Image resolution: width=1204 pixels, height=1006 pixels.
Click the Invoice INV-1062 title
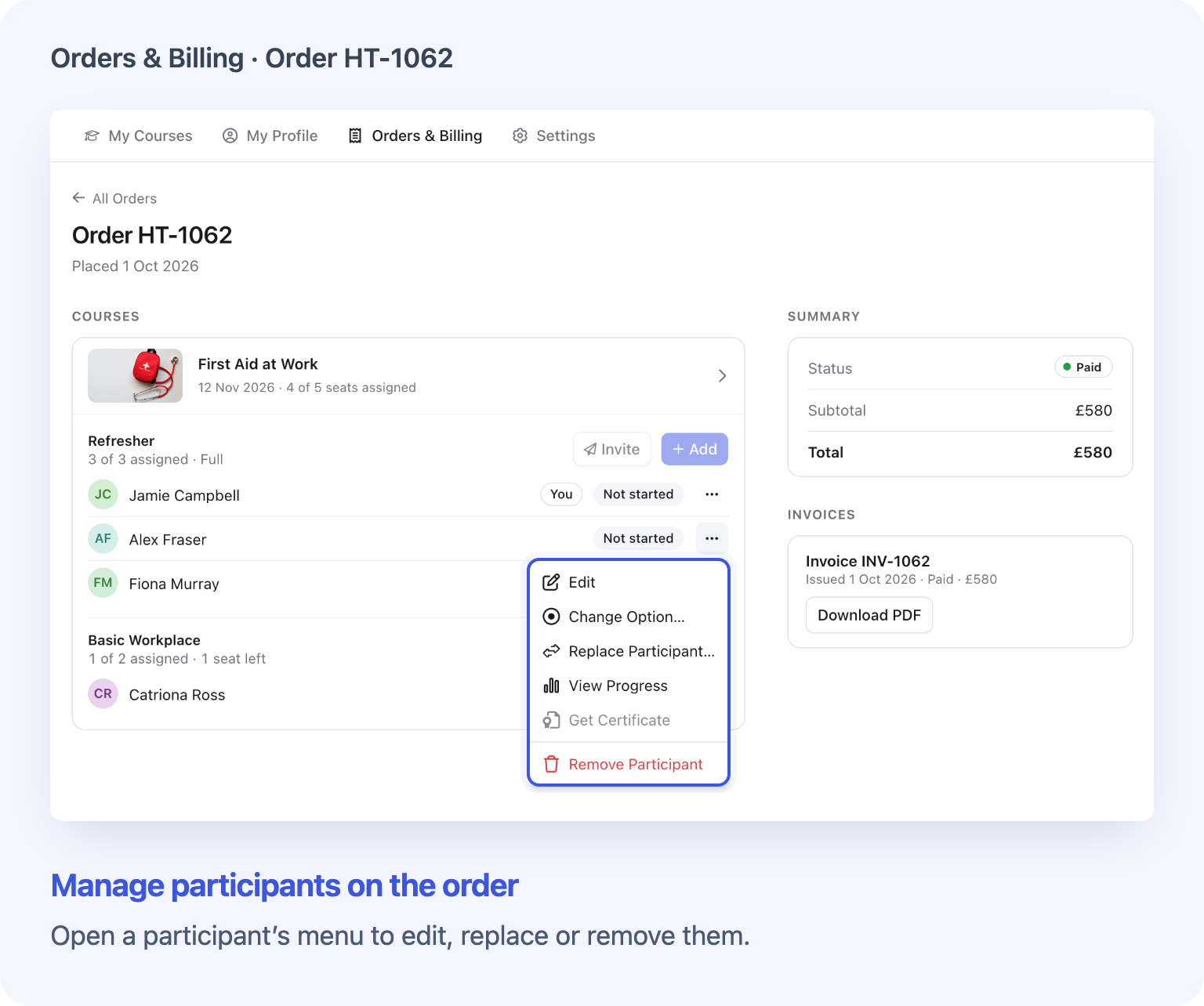pos(868,561)
